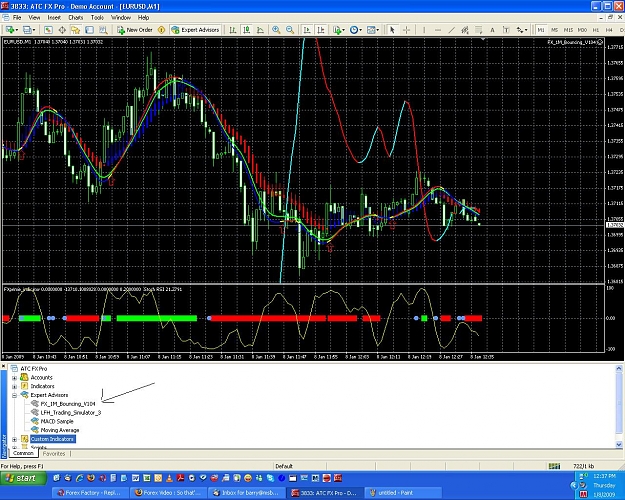Open Forex Factory taskbar window
The image size is (625, 500).
pos(90,493)
